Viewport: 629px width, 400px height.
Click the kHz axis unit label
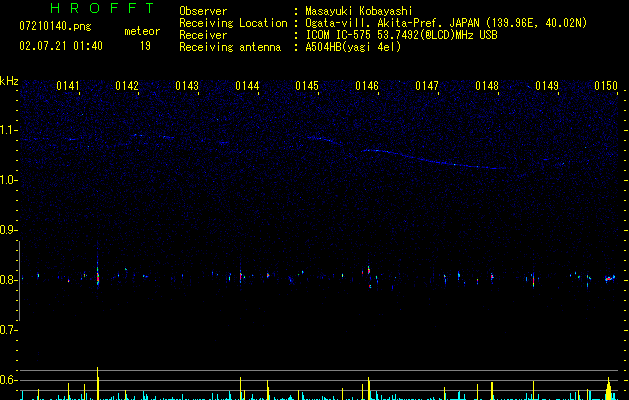pos(9,81)
